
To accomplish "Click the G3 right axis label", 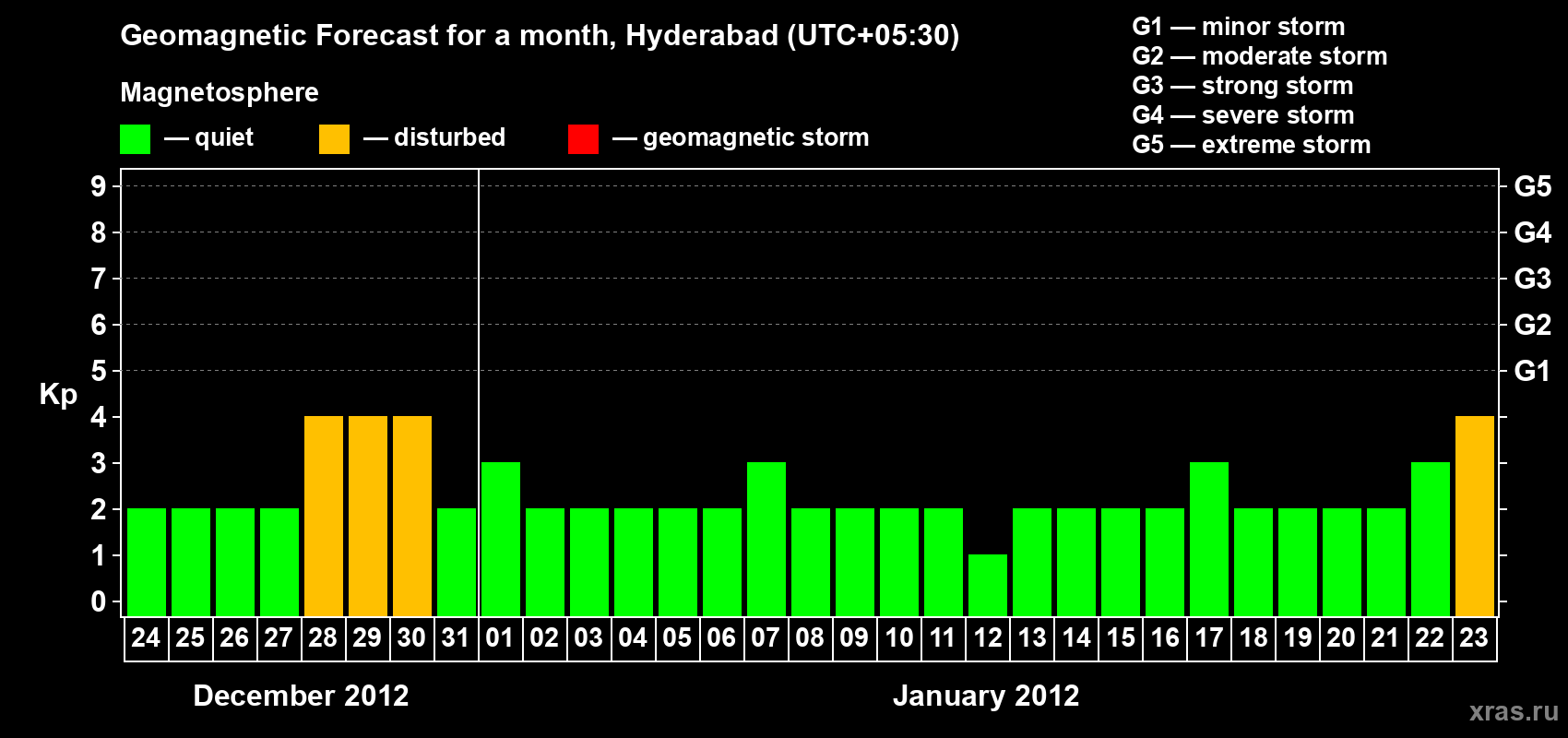I will click(1533, 280).
